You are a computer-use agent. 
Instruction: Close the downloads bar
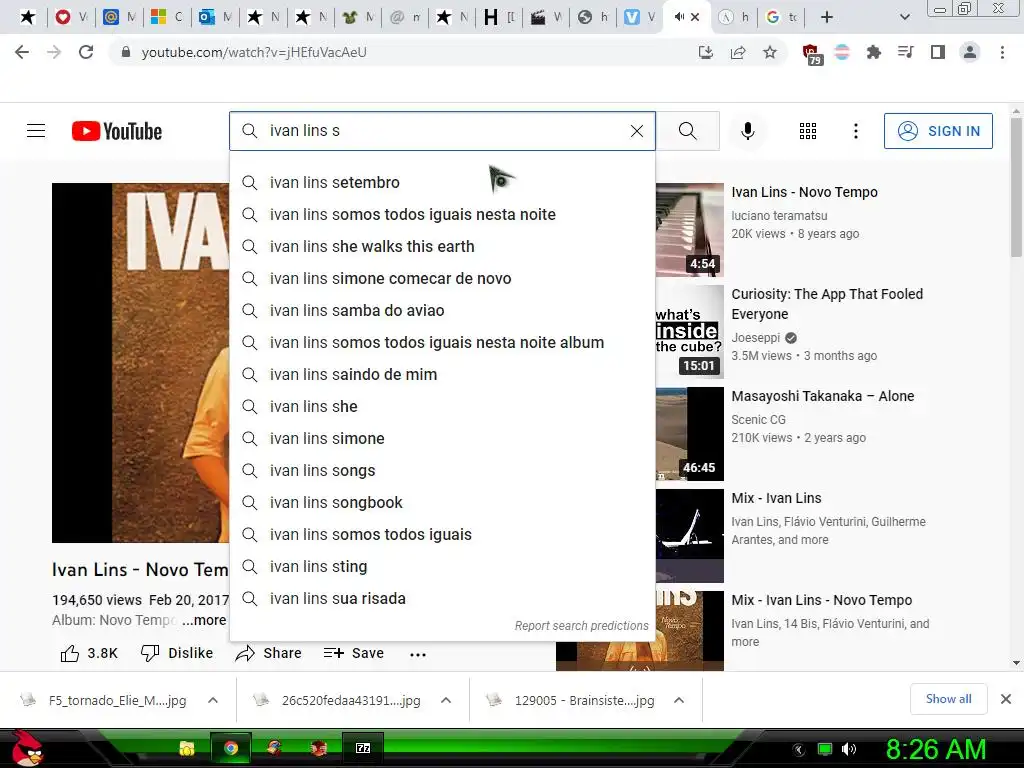(1006, 699)
